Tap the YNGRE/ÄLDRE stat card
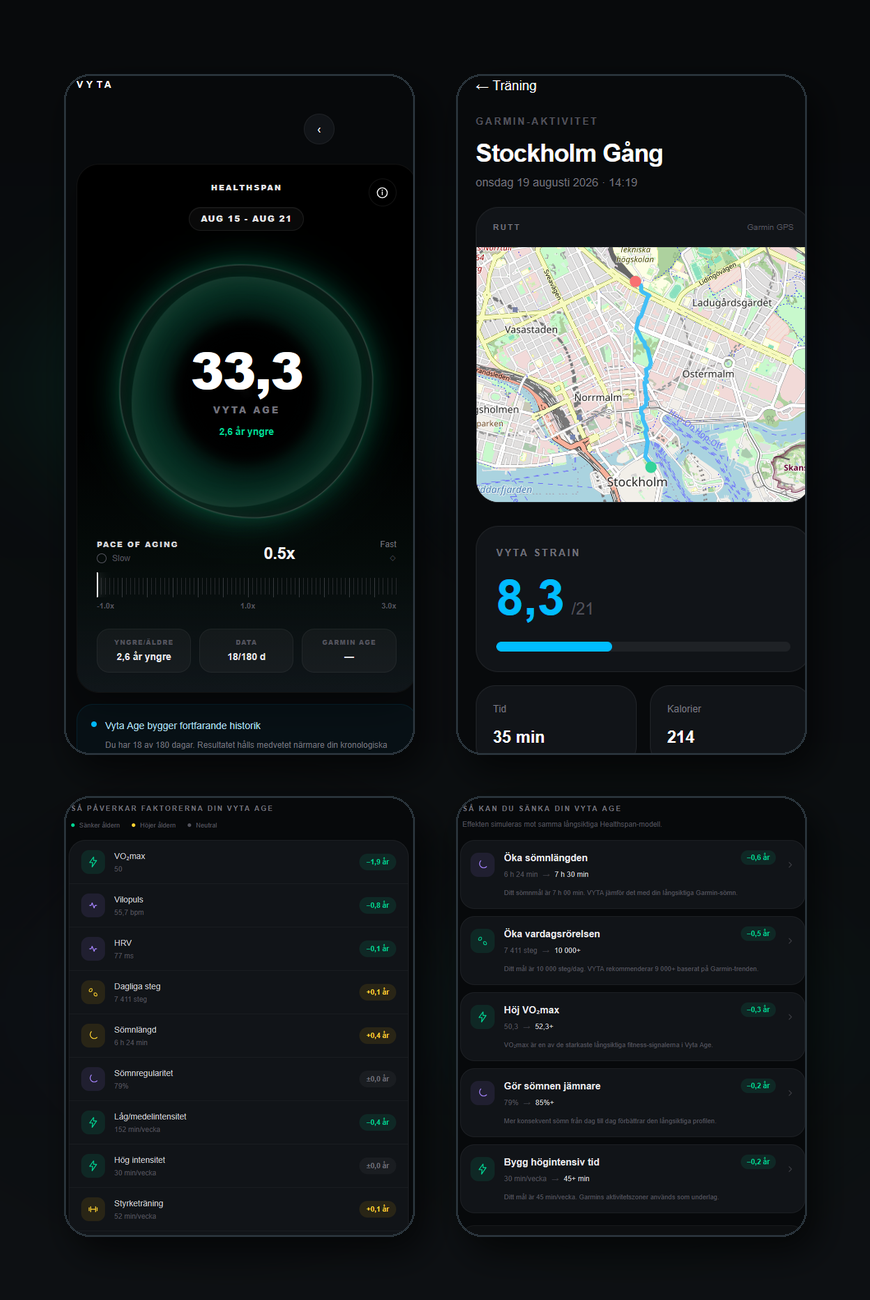The width and height of the screenshot is (870, 1300). [144, 650]
